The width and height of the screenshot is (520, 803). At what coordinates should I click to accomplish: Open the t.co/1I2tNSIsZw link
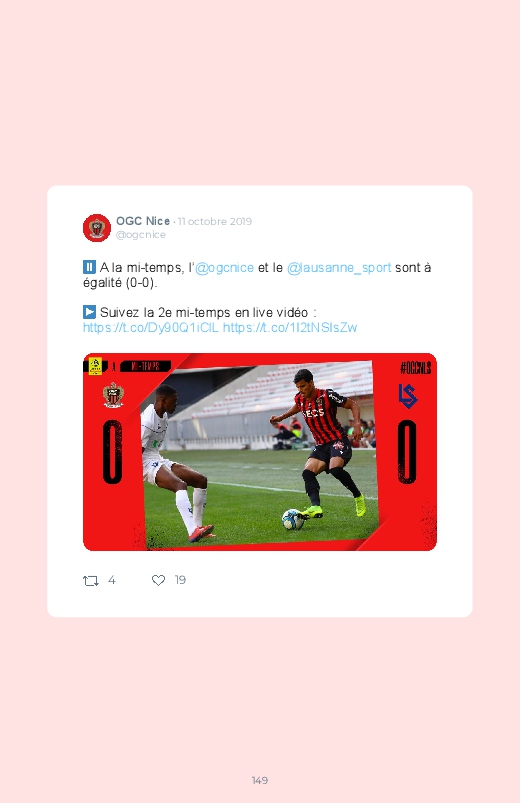click(290, 328)
